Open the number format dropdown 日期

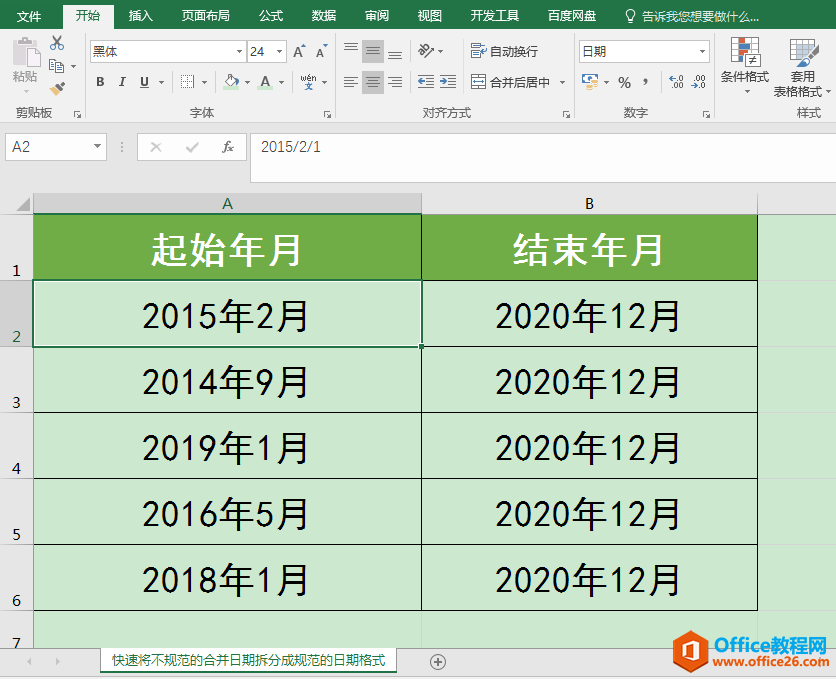point(702,52)
